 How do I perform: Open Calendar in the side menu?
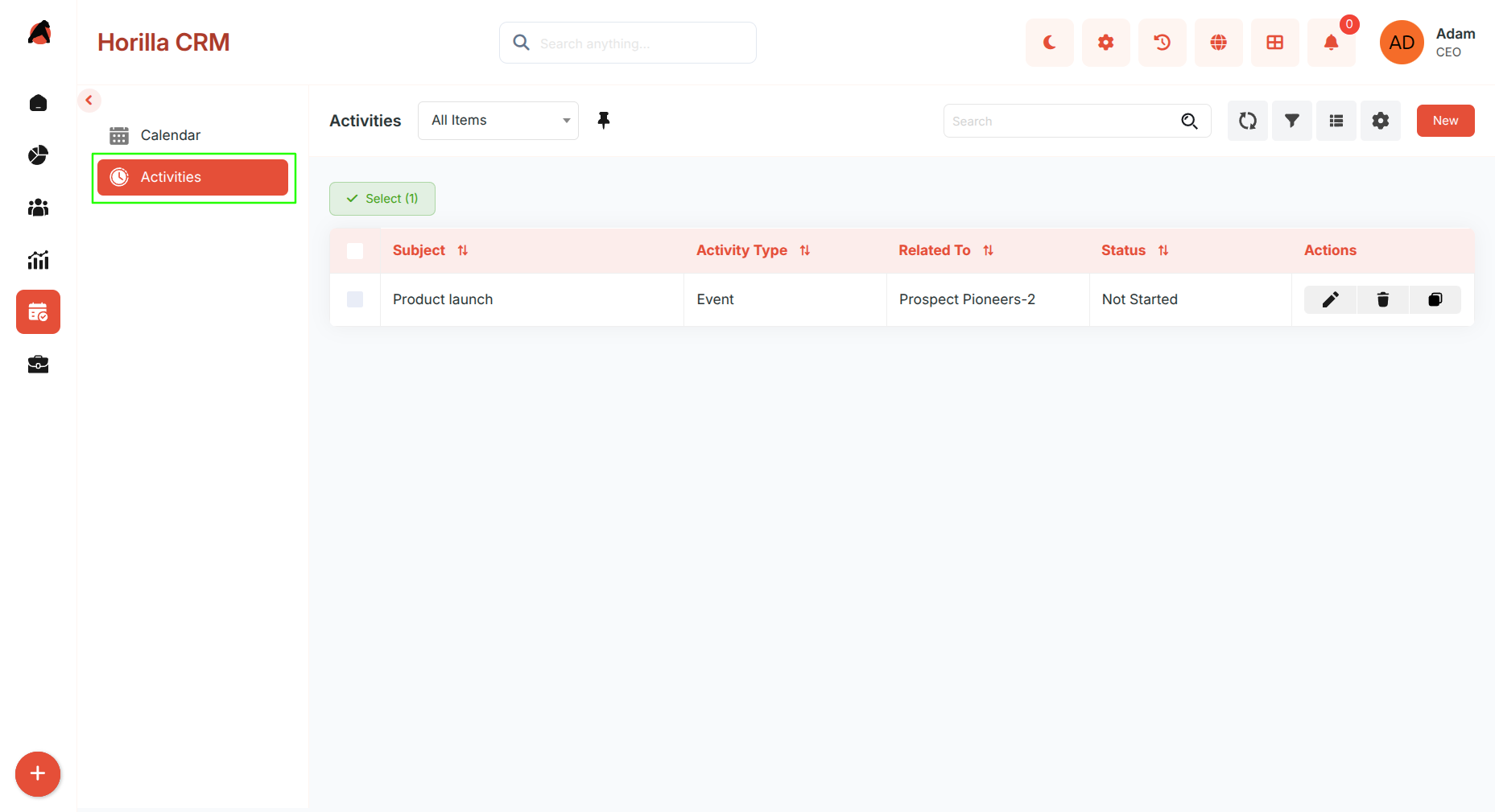(x=193, y=135)
